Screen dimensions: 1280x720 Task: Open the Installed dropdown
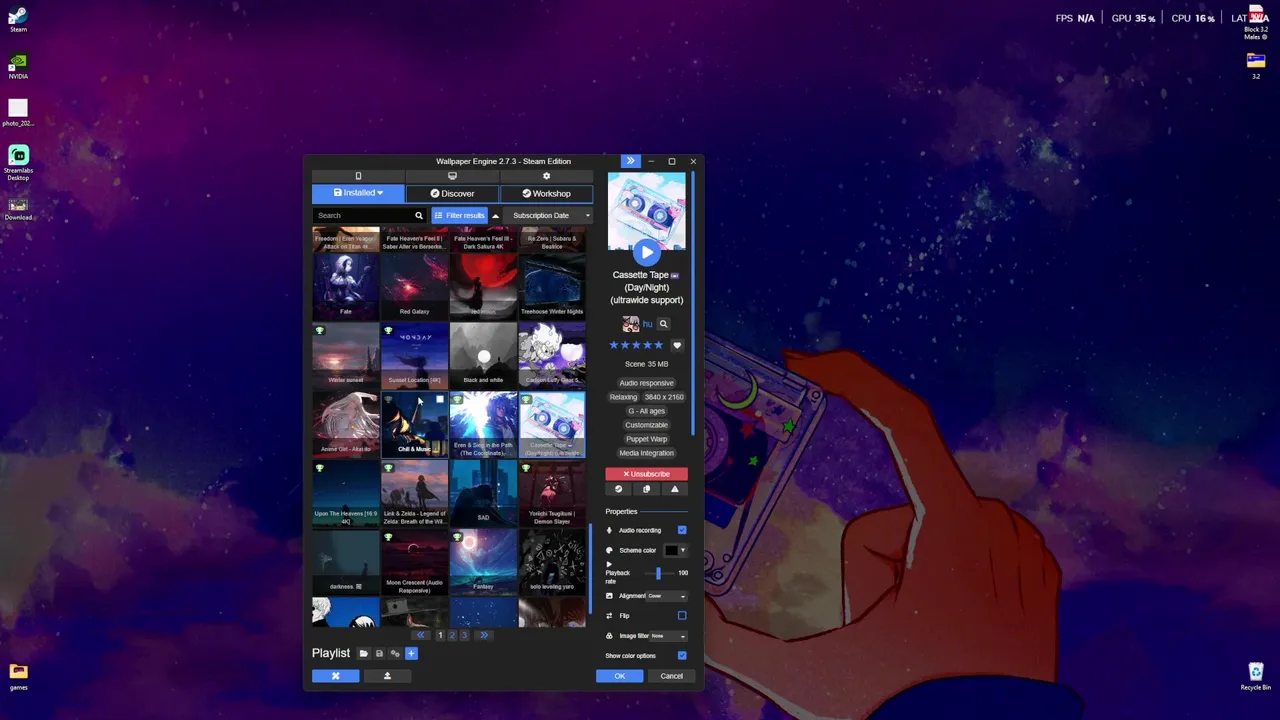(x=358, y=193)
